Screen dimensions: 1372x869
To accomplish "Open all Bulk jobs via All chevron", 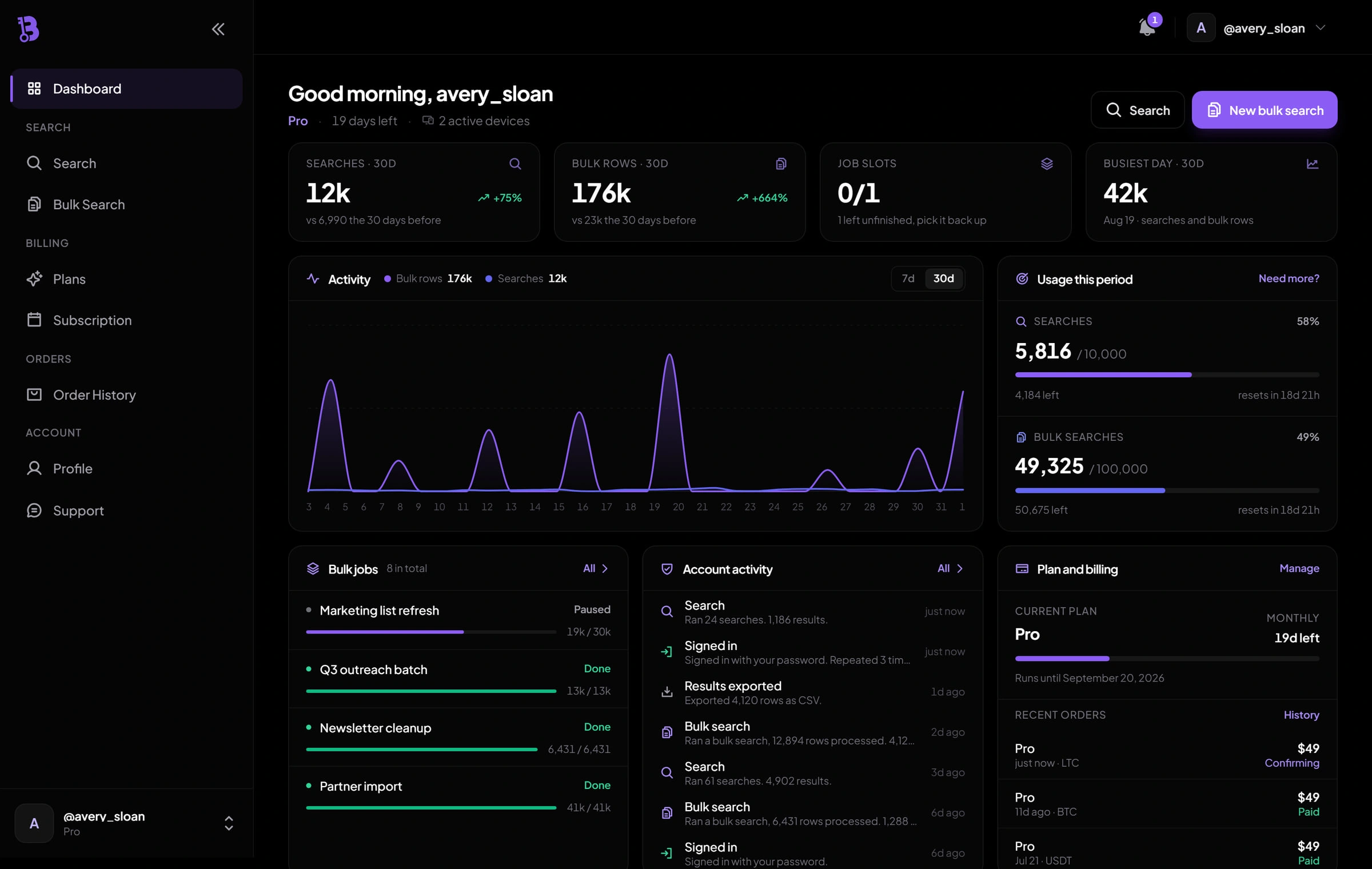I will 596,568.
